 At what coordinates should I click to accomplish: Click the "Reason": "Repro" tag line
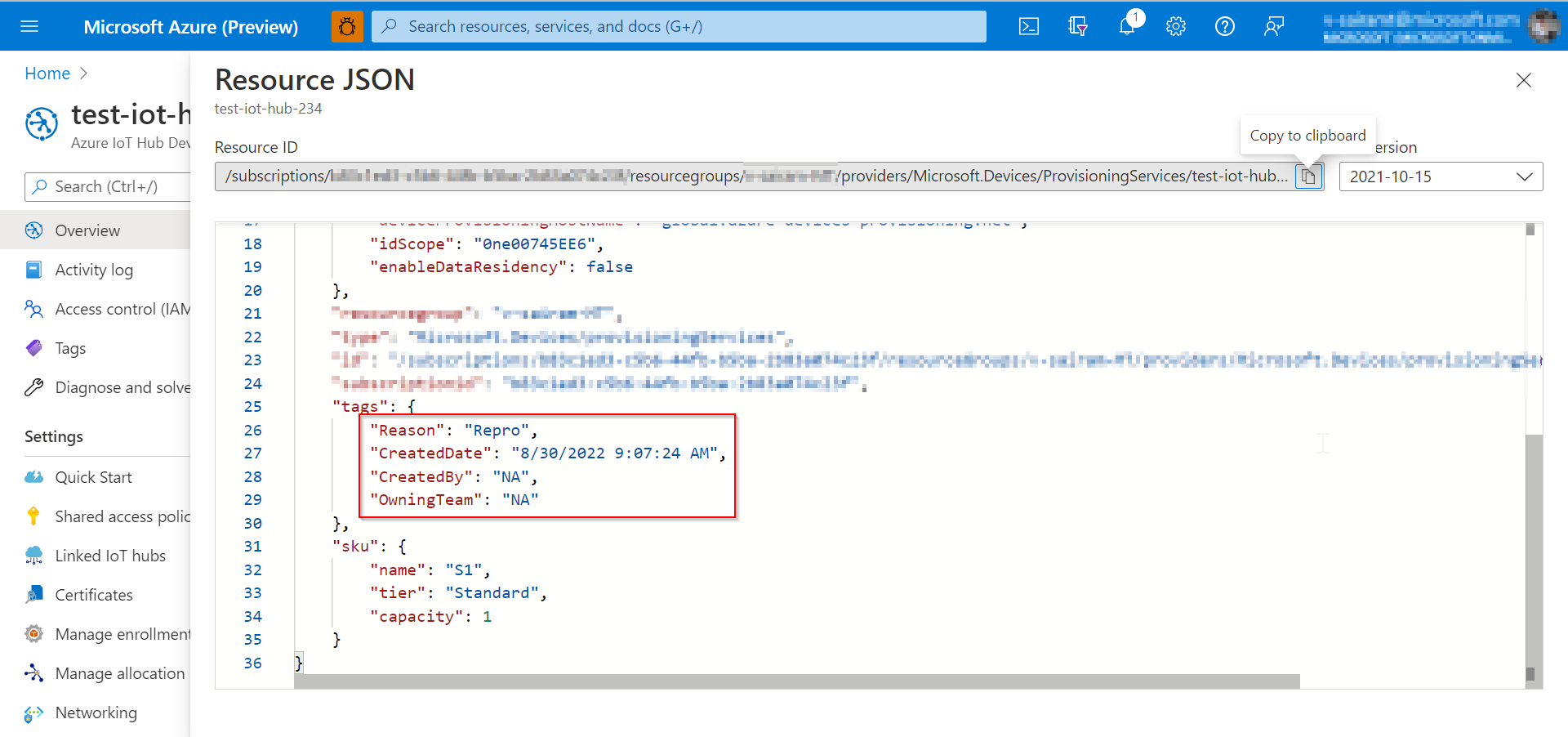coord(454,431)
